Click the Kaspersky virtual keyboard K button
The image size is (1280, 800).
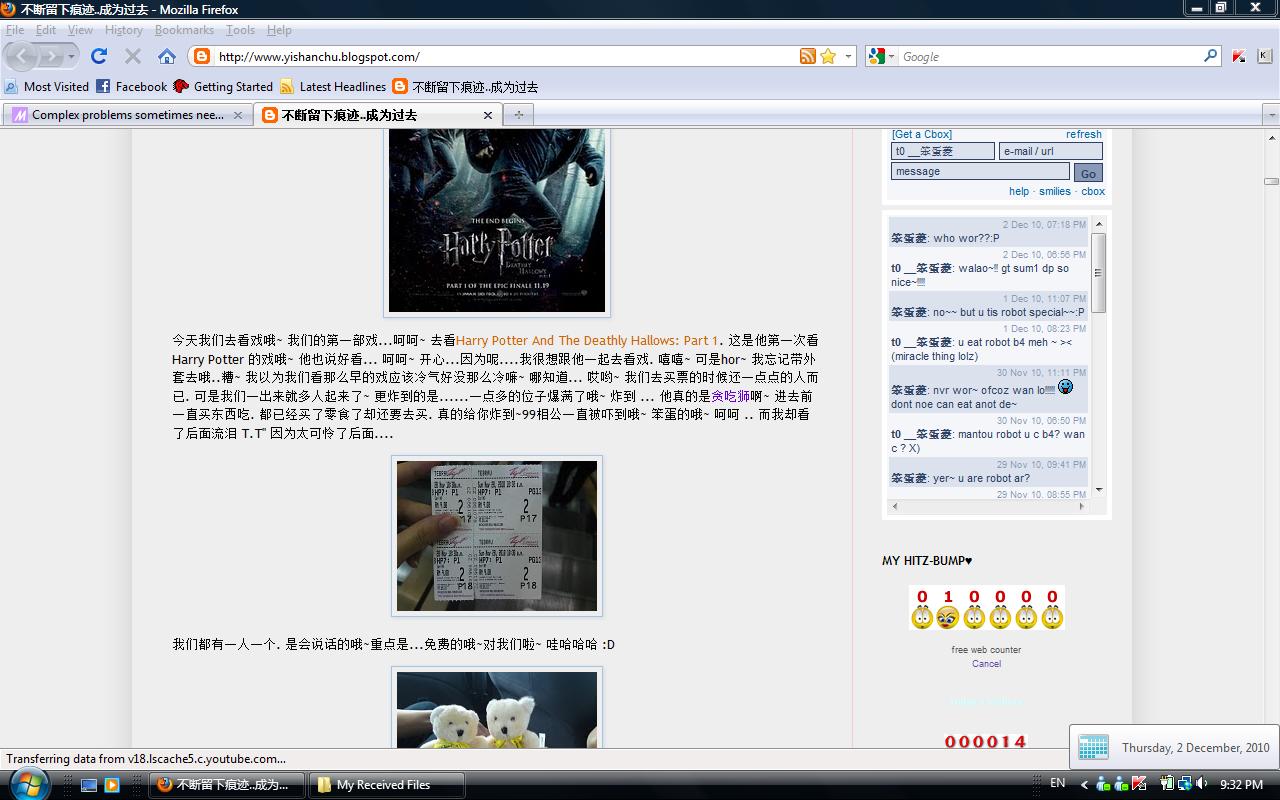[x=1264, y=56]
